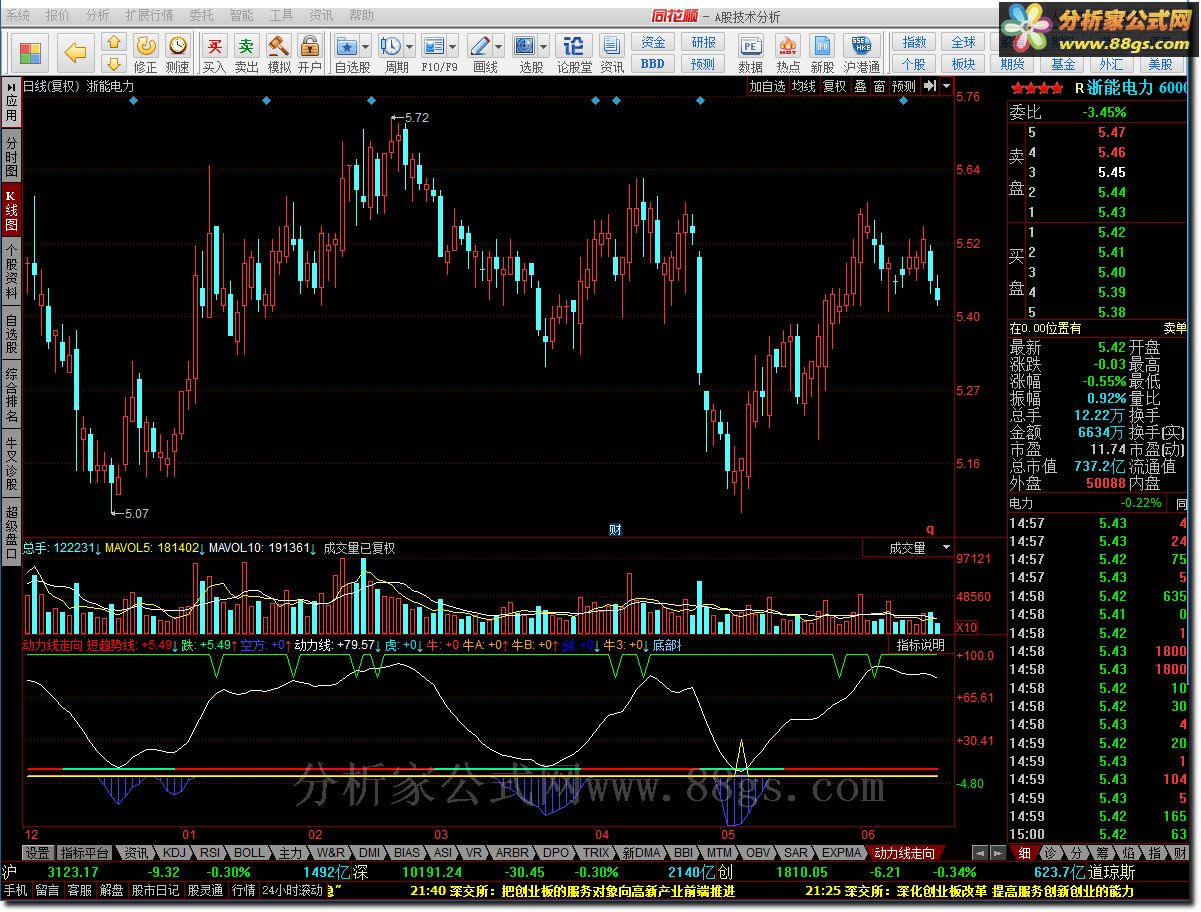Select the MTM indicator tab
The image size is (1201, 912).
[x=719, y=853]
